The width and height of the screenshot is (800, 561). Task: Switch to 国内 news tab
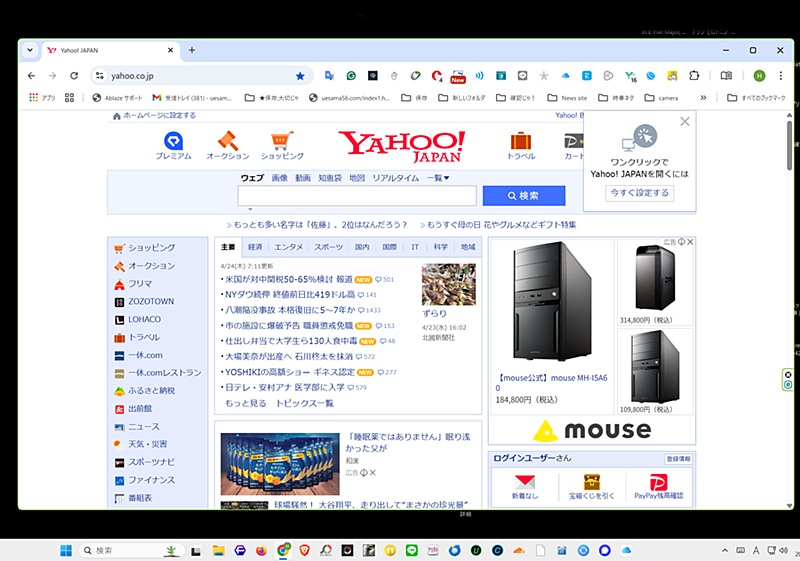(x=362, y=247)
